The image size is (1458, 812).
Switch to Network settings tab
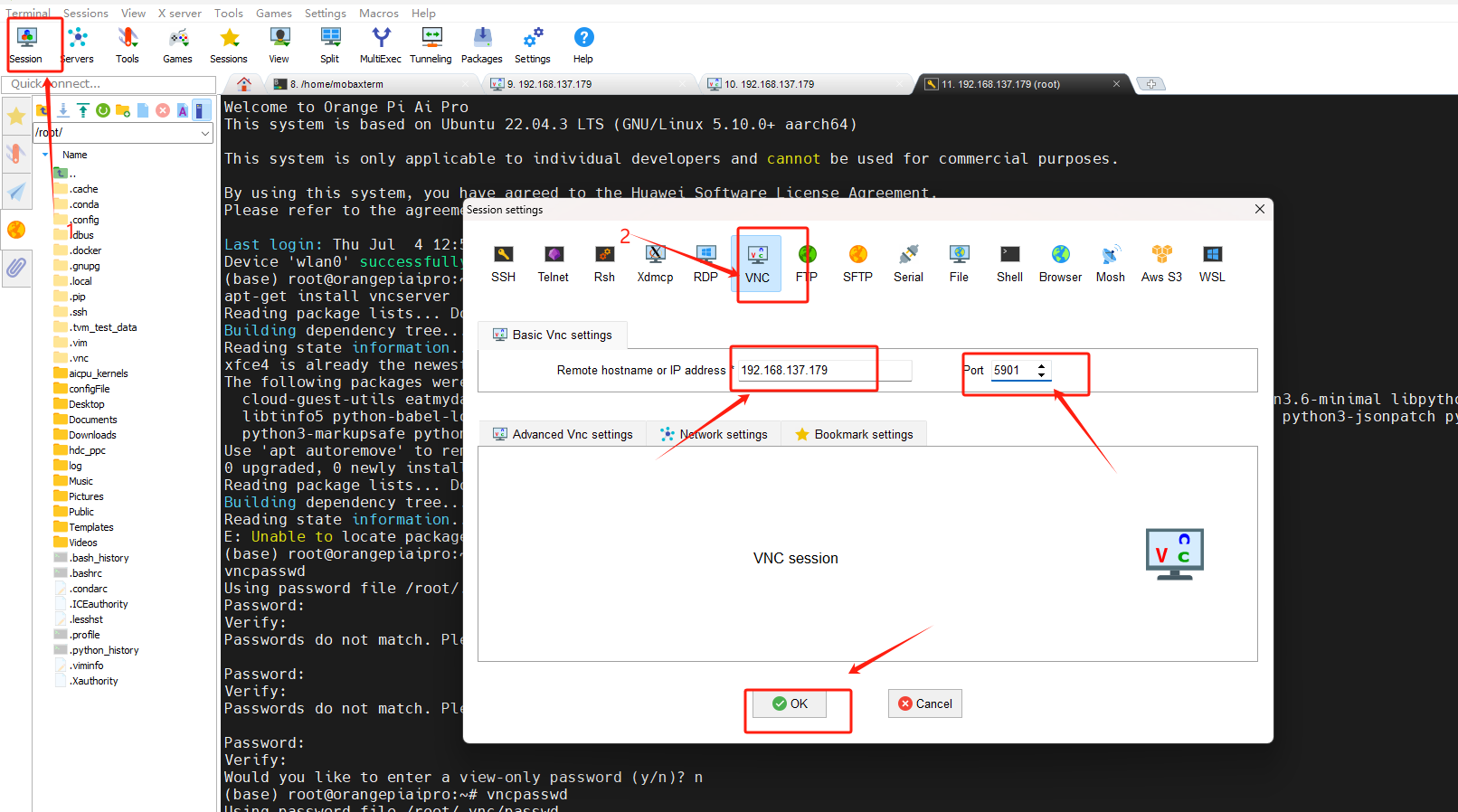[714, 434]
